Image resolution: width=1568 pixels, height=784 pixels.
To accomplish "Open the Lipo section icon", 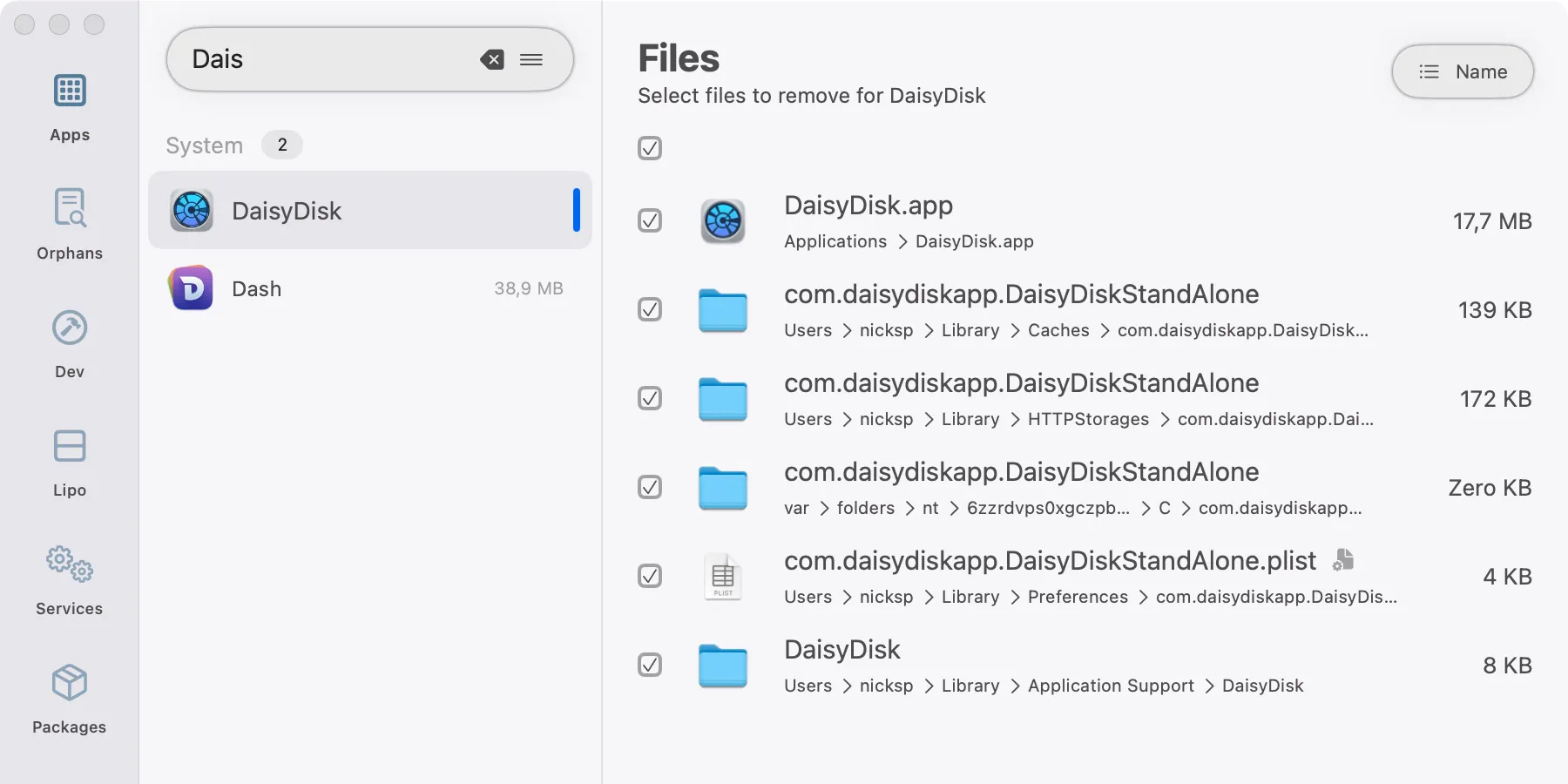I will click(70, 446).
